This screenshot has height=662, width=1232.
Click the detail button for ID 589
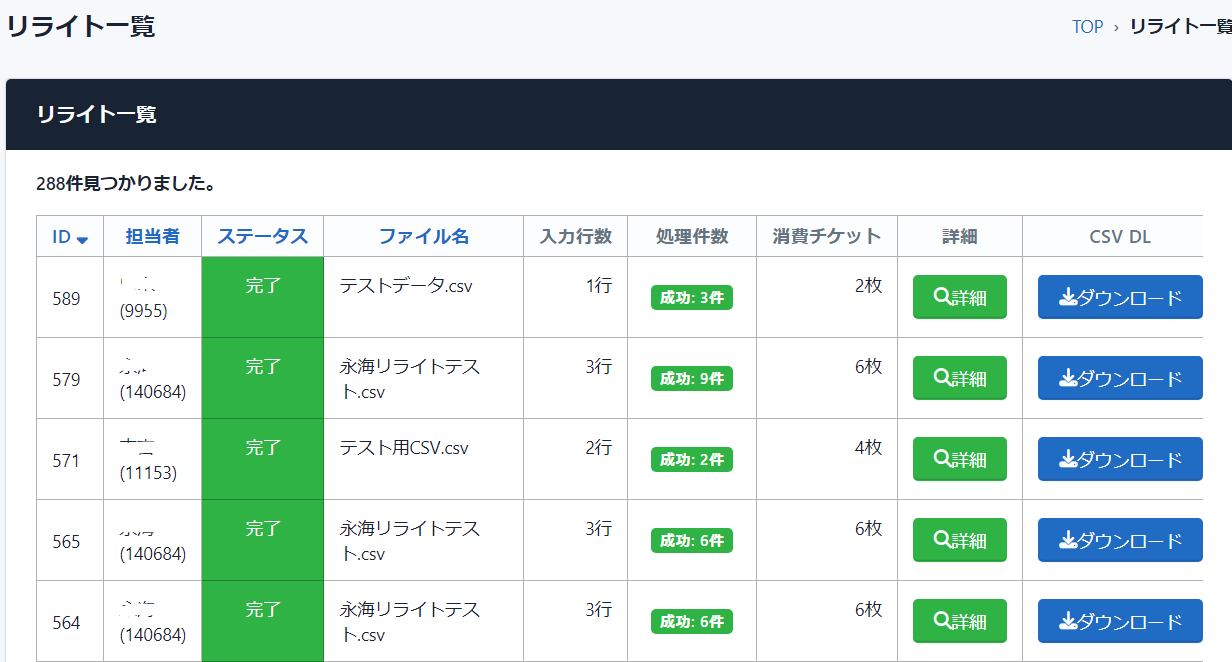959,297
